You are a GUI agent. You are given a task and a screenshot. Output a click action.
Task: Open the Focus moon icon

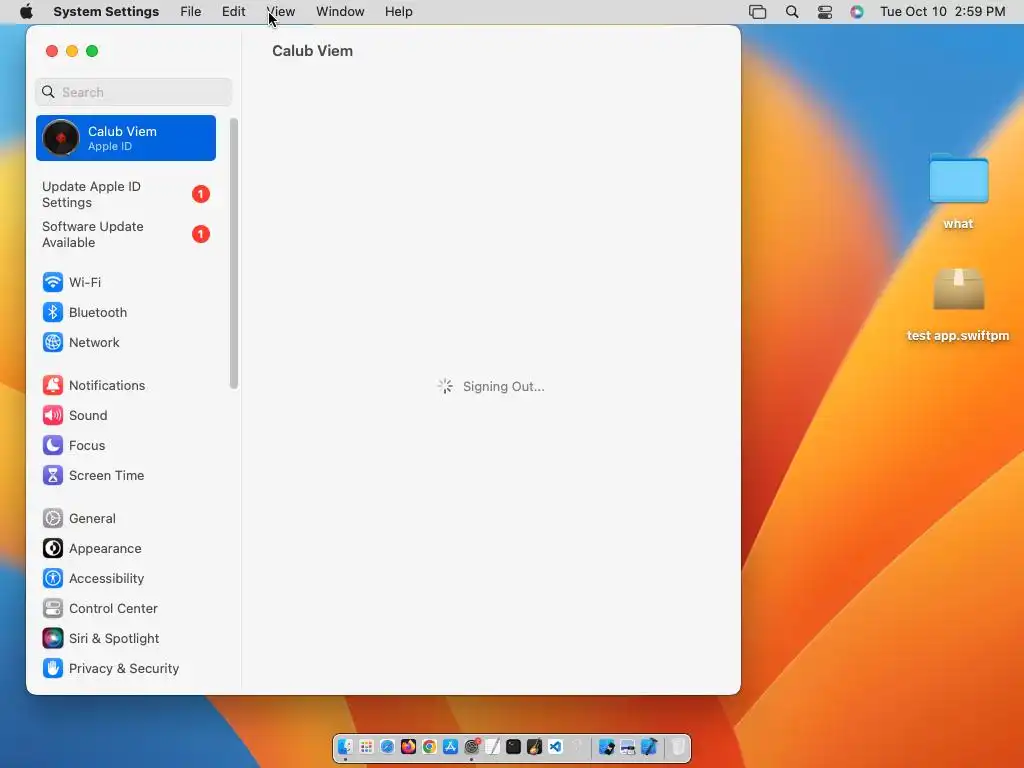[x=53, y=445]
